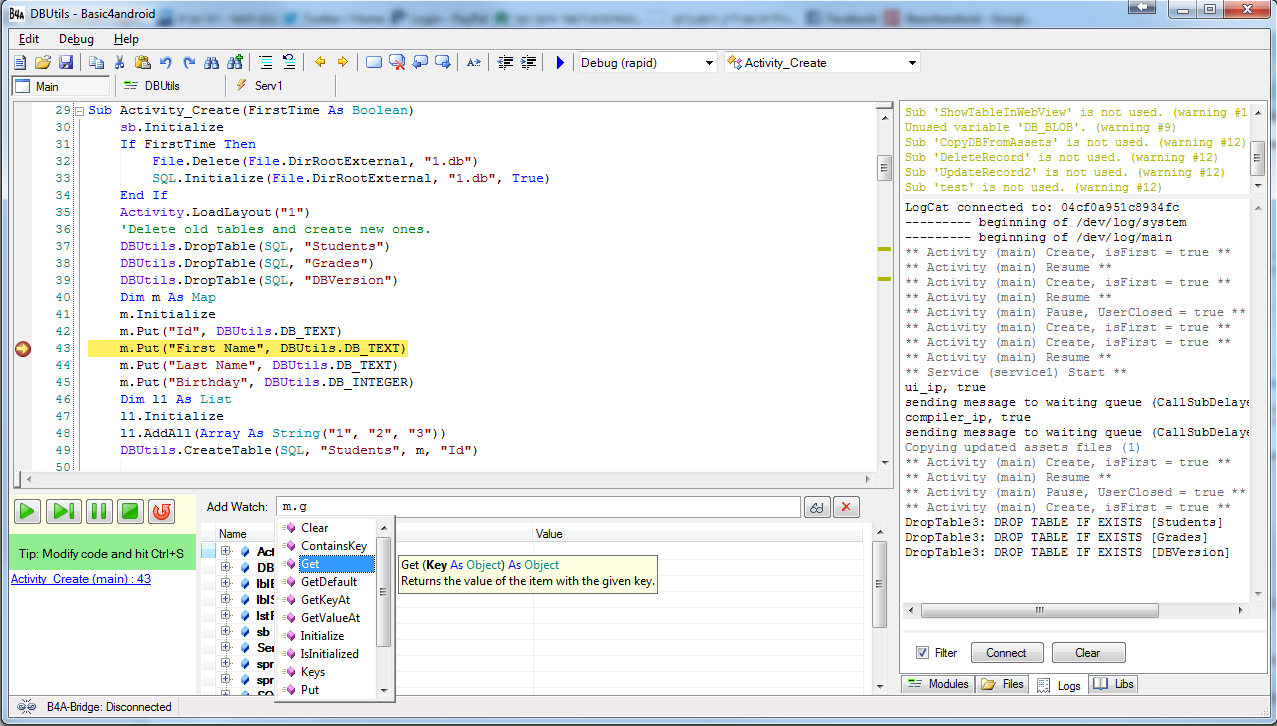
Task: Click the Add Watch input field
Action: pos(538,508)
